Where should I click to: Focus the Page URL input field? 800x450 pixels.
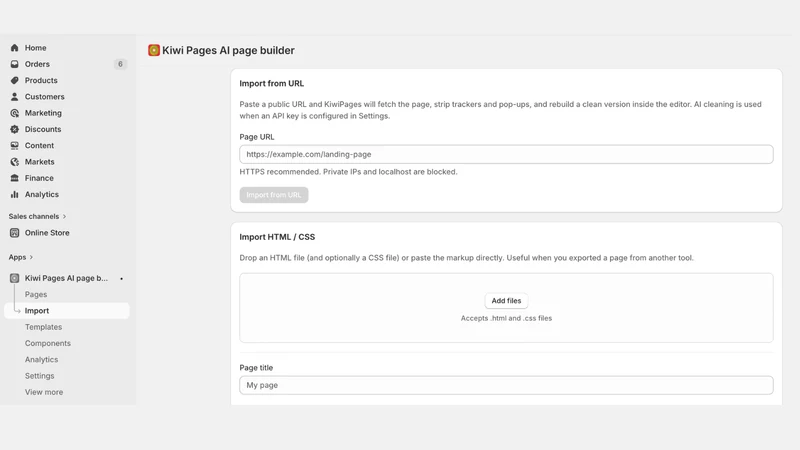(506, 155)
